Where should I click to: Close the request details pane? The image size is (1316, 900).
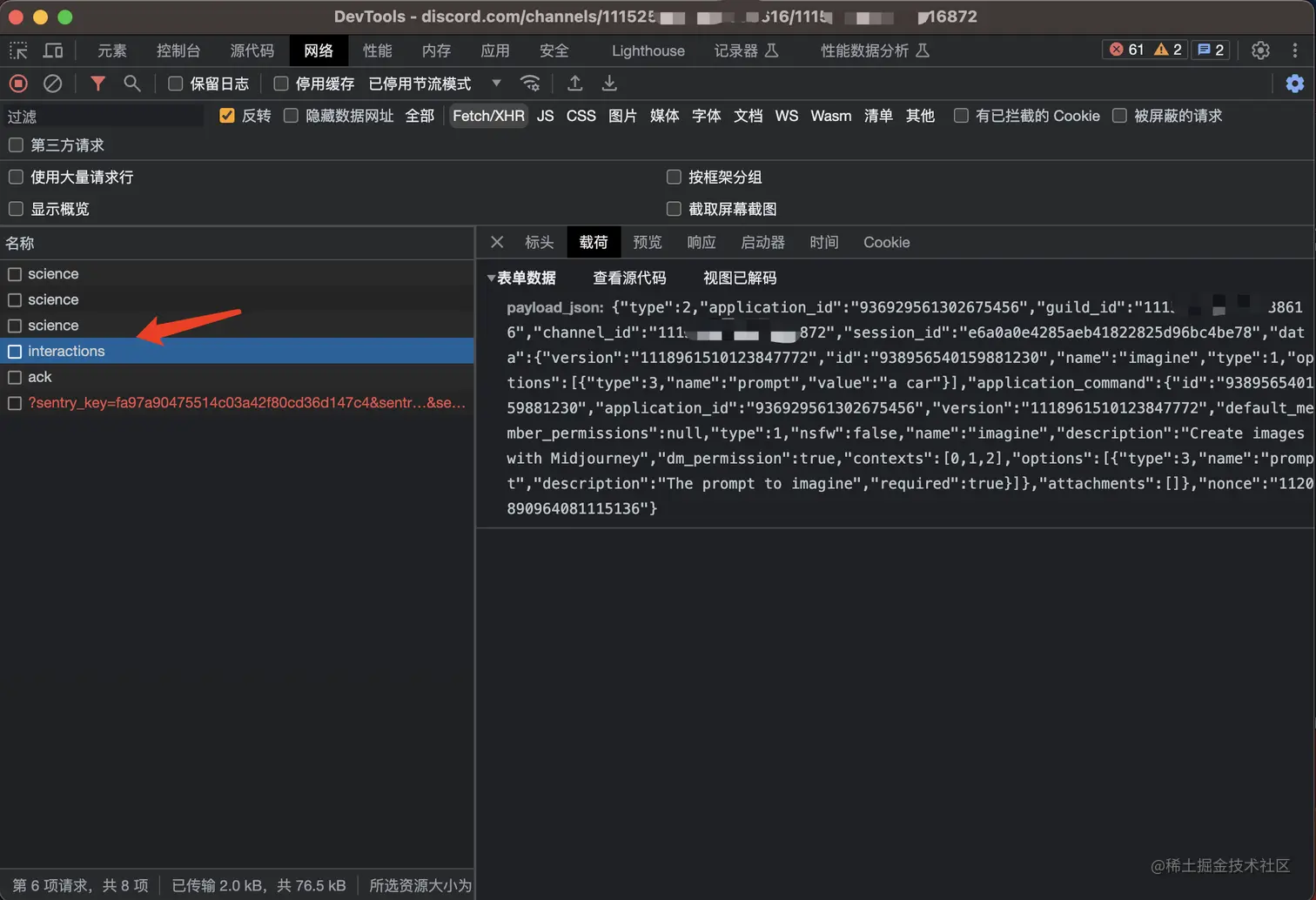(x=497, y=242)
